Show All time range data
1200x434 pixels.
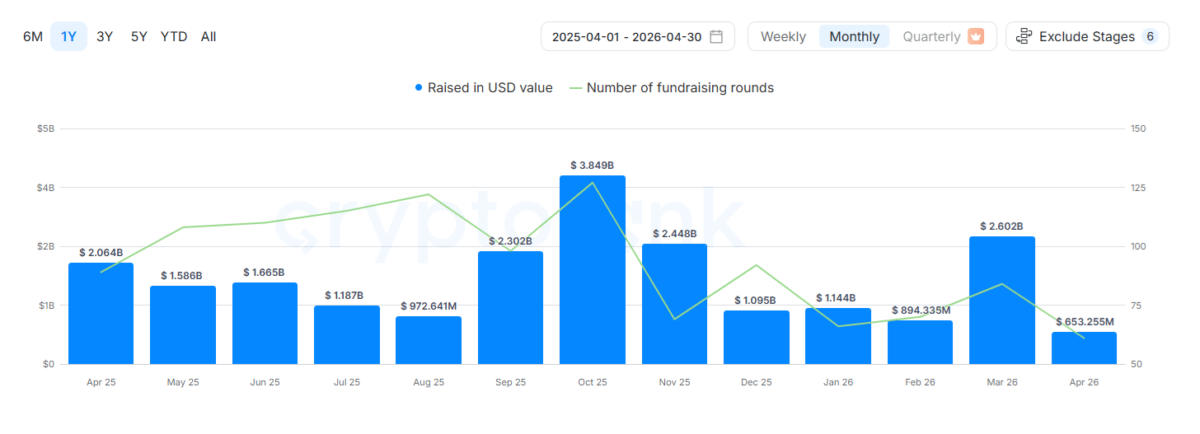[x=208, y=37]
